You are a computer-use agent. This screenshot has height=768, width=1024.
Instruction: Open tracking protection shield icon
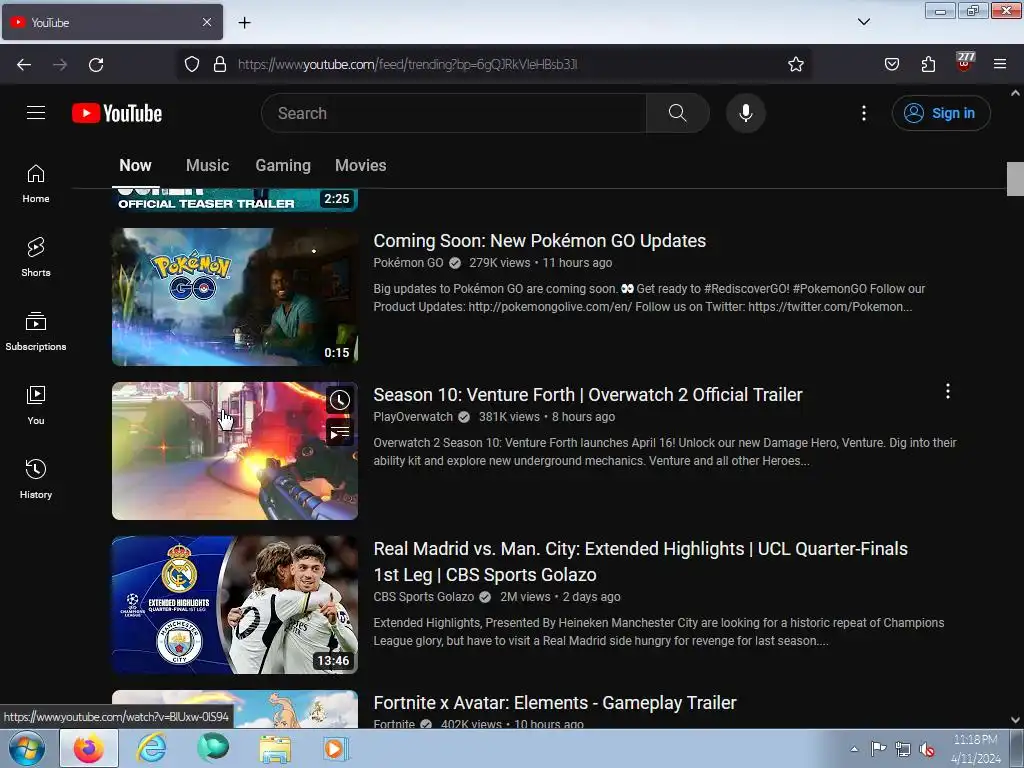point(191,64)
